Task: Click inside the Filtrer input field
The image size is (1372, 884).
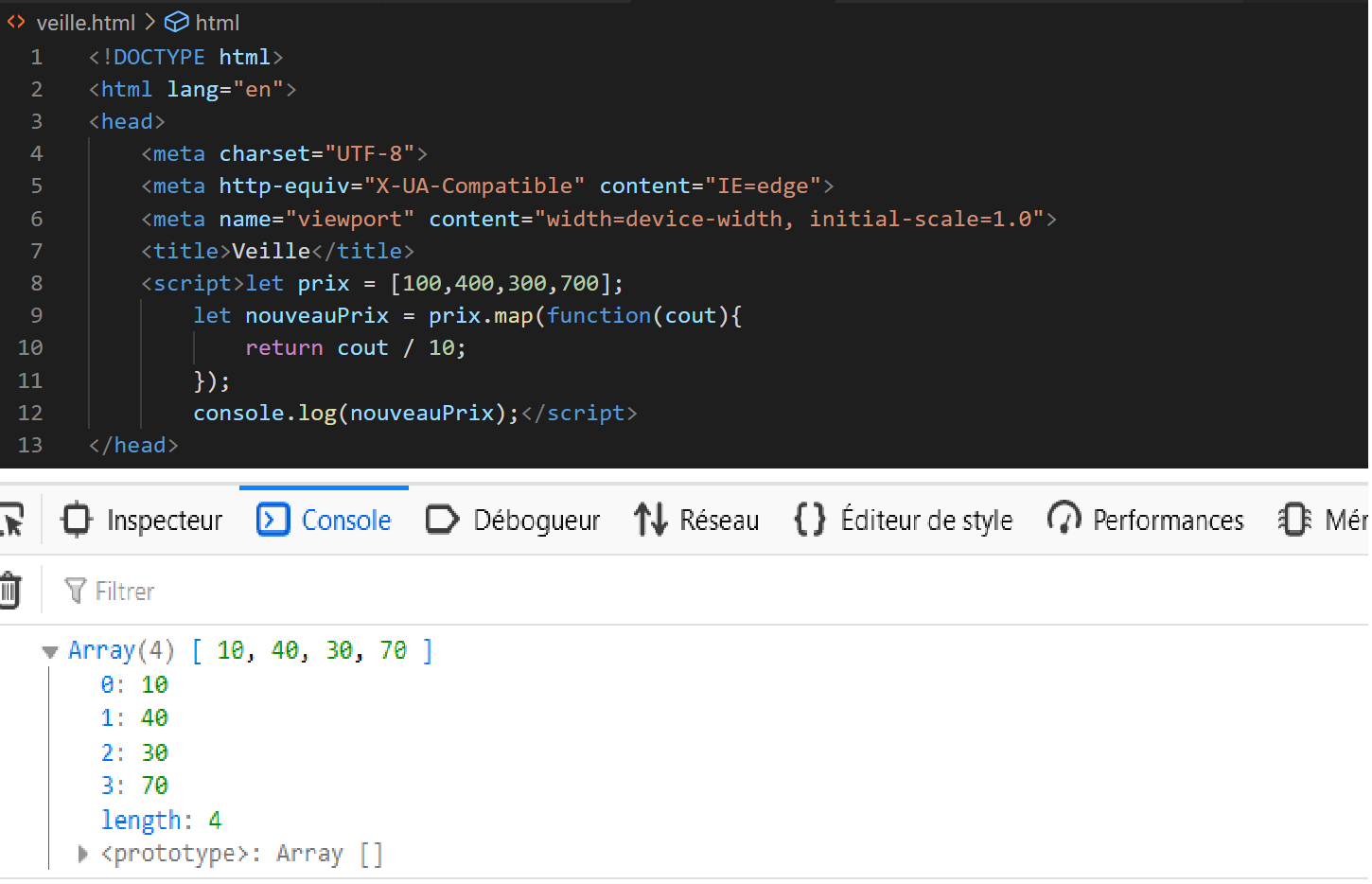Action: tap(189, 591)
